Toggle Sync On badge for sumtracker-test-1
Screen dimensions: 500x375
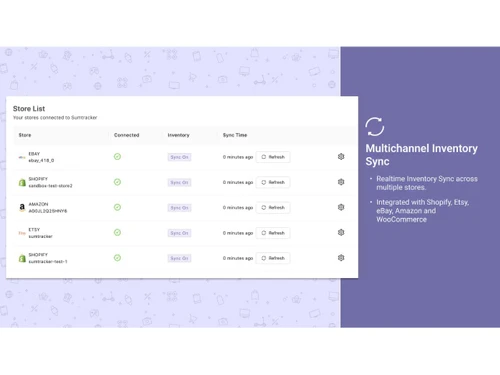pyautogui.click(x=179, y=258)
